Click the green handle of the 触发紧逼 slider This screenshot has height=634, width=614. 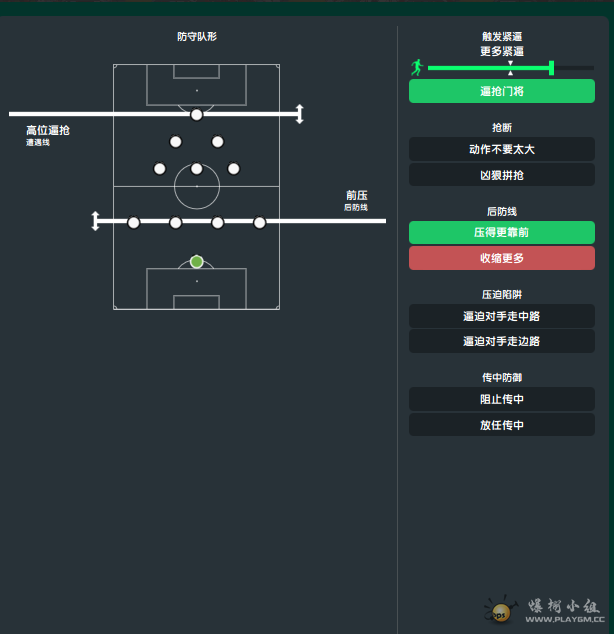[x=551, y=68]
